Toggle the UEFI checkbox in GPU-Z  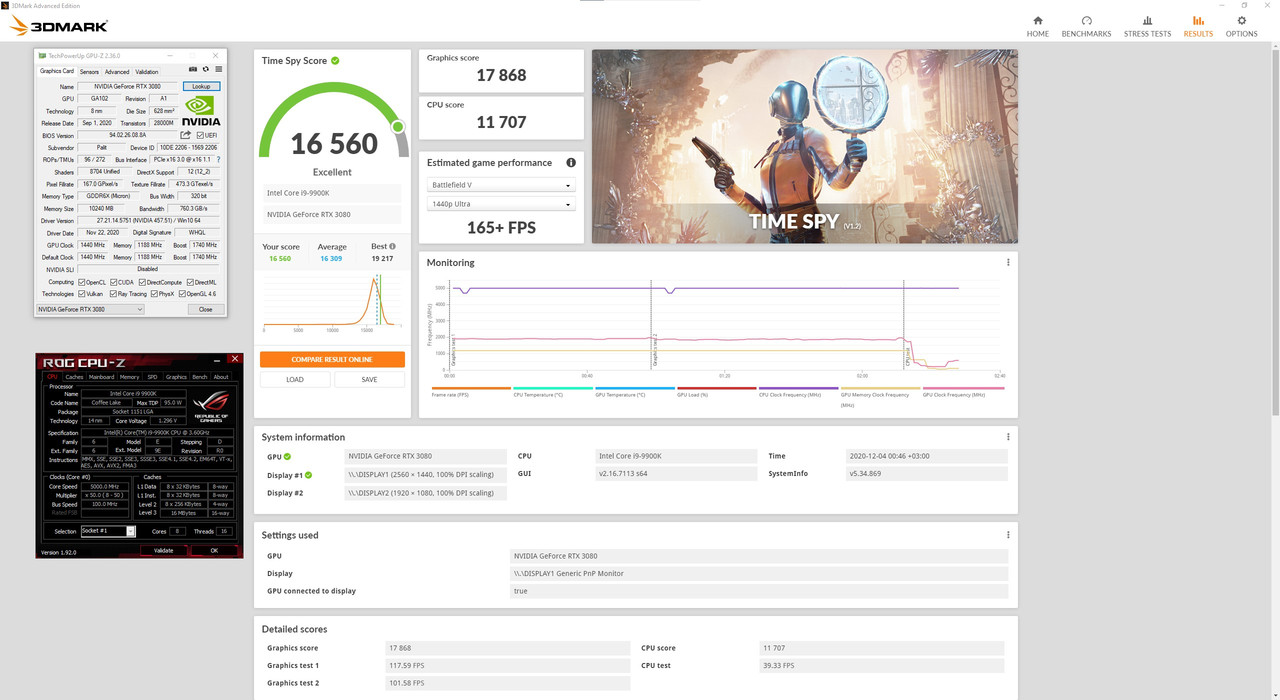point(200,135)
